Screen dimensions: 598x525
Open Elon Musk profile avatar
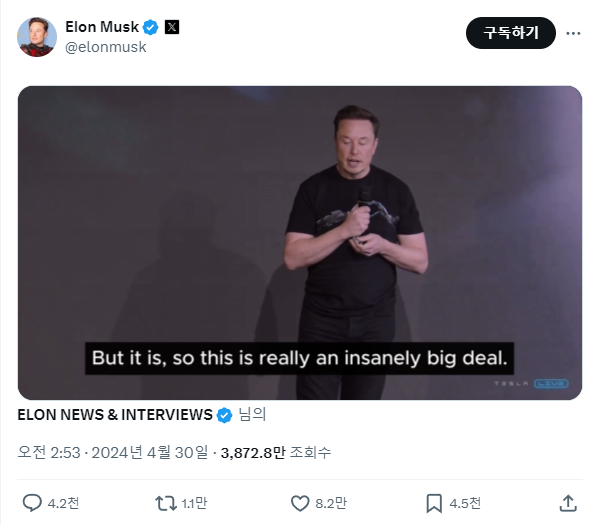[x=37, y=37]
